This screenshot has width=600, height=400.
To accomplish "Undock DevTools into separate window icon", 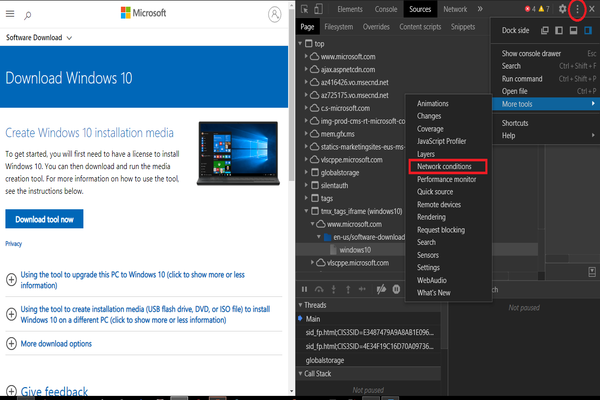I will pyautogui.click(x=545, y=31).
